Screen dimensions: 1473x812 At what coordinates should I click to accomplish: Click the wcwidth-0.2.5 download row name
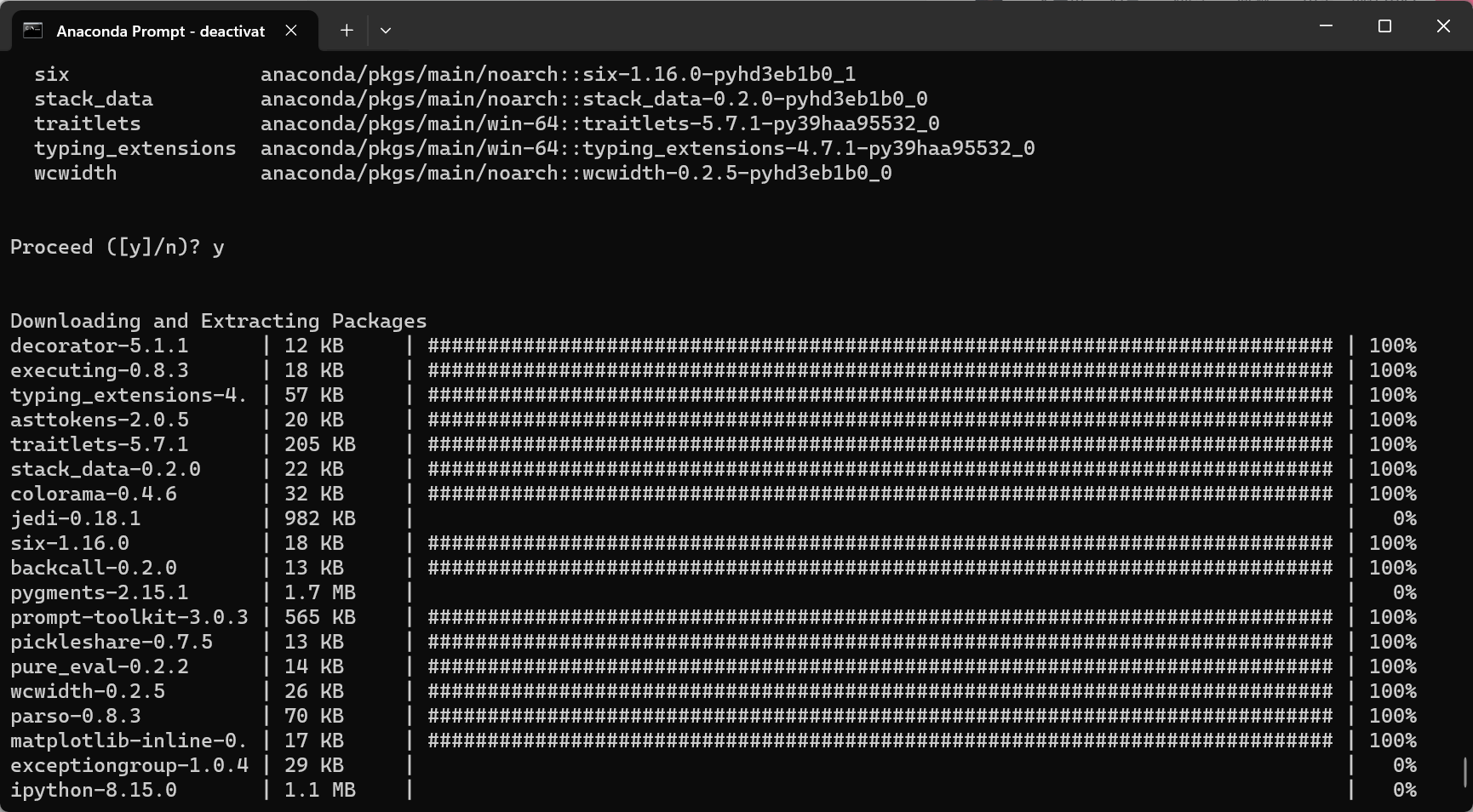pos(88,692)
